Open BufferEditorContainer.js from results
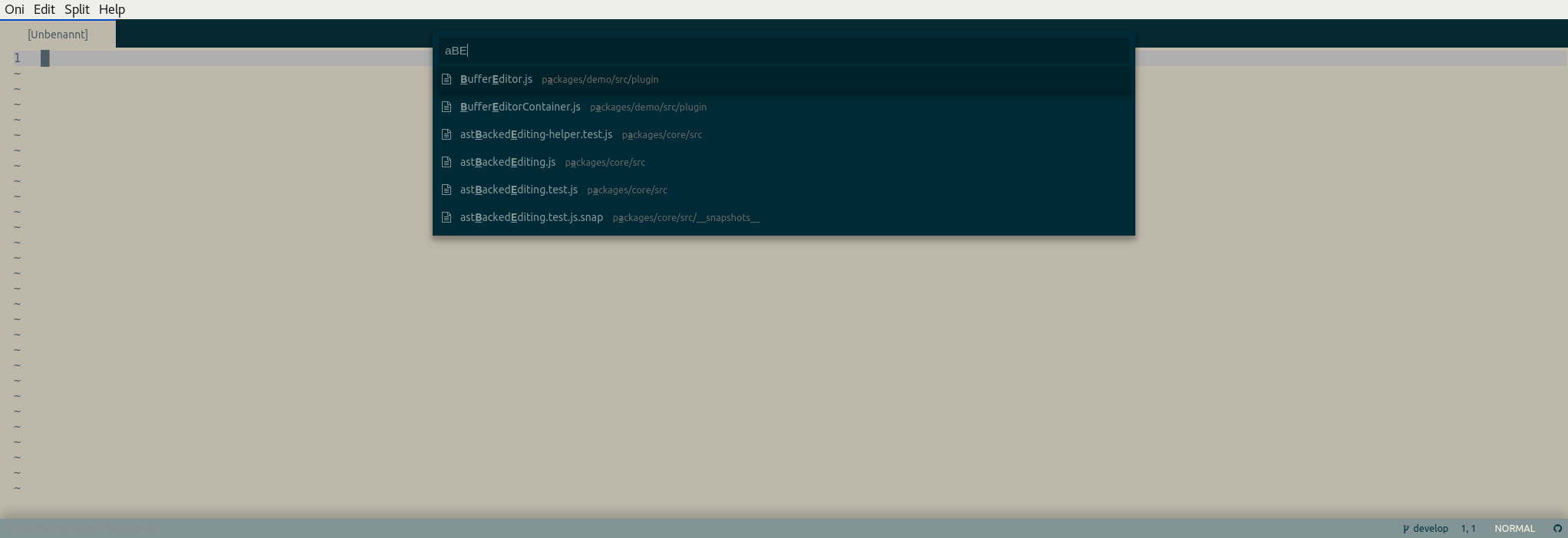Viewport: 1568px width, 538px height. point(783,107)
